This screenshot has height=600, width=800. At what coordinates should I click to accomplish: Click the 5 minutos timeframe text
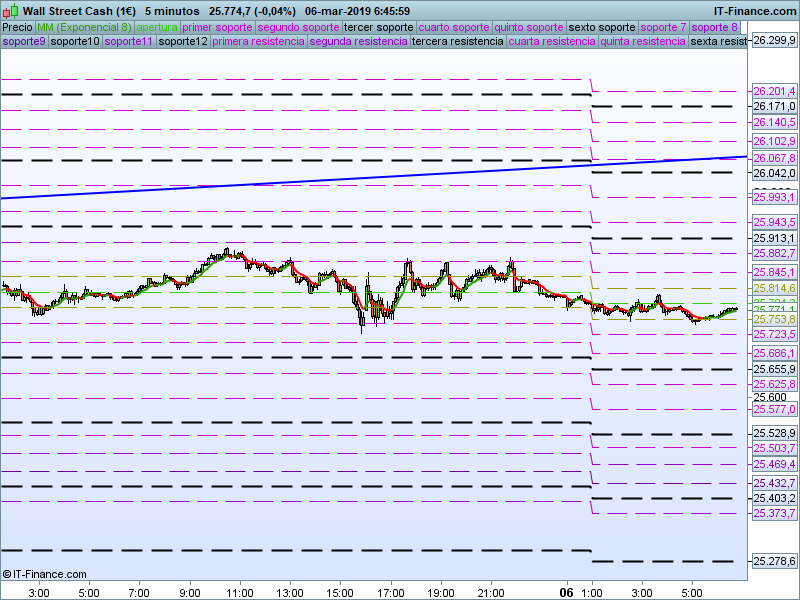tap(172, 11)
